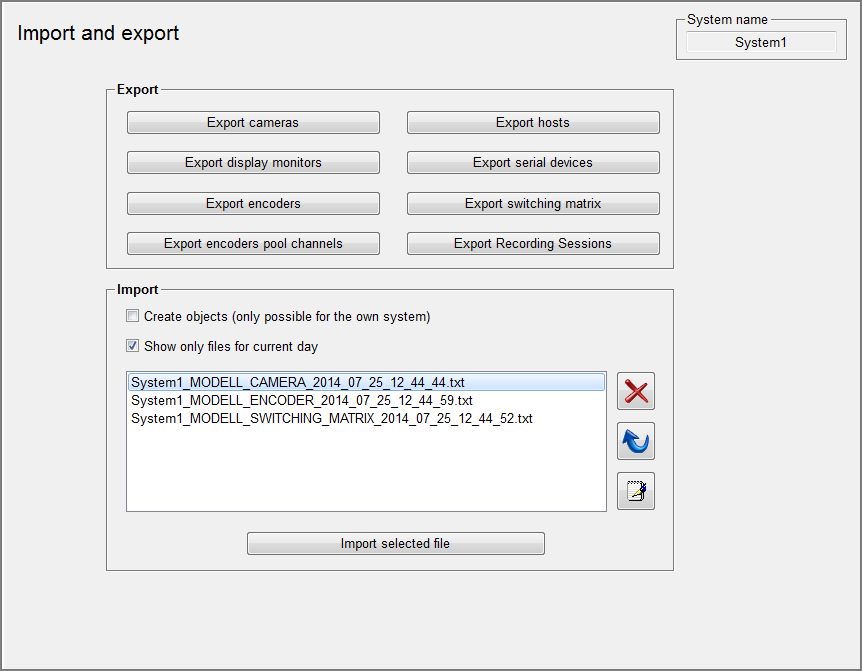862x671 pixels.
Task: Select the MODELL_ENCODER text file in list
Action: click(x=302, y=400)
